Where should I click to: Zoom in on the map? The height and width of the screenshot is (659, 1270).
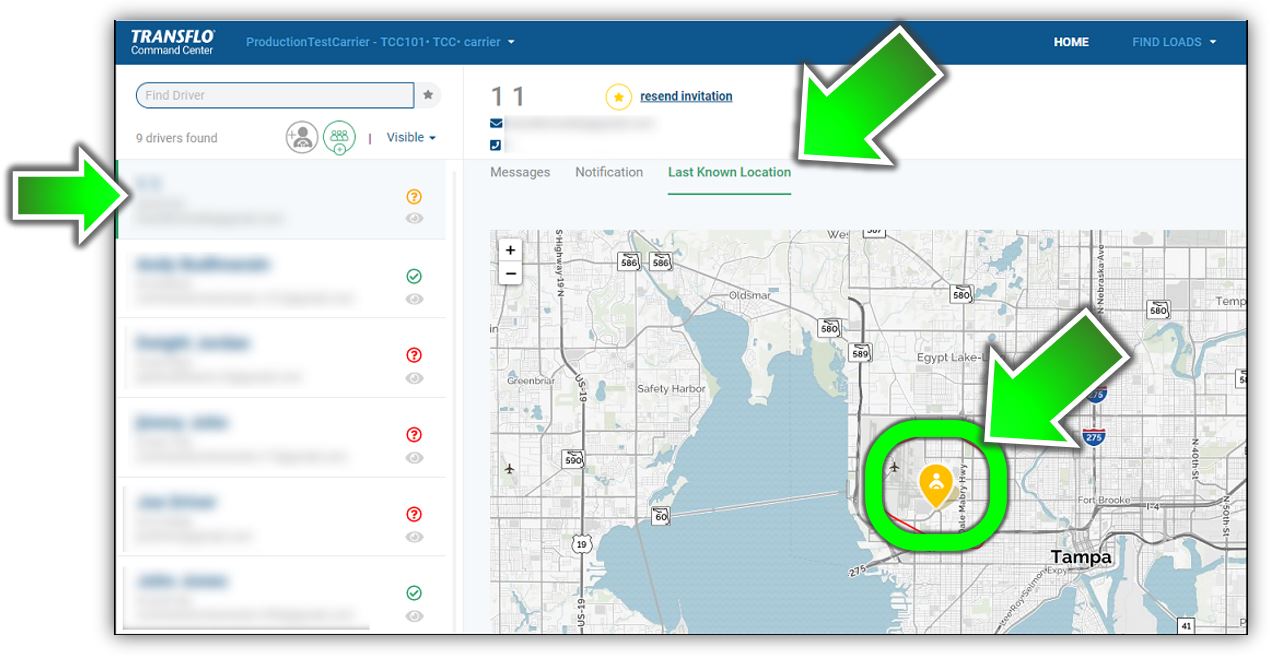click(x=510, y=250)
